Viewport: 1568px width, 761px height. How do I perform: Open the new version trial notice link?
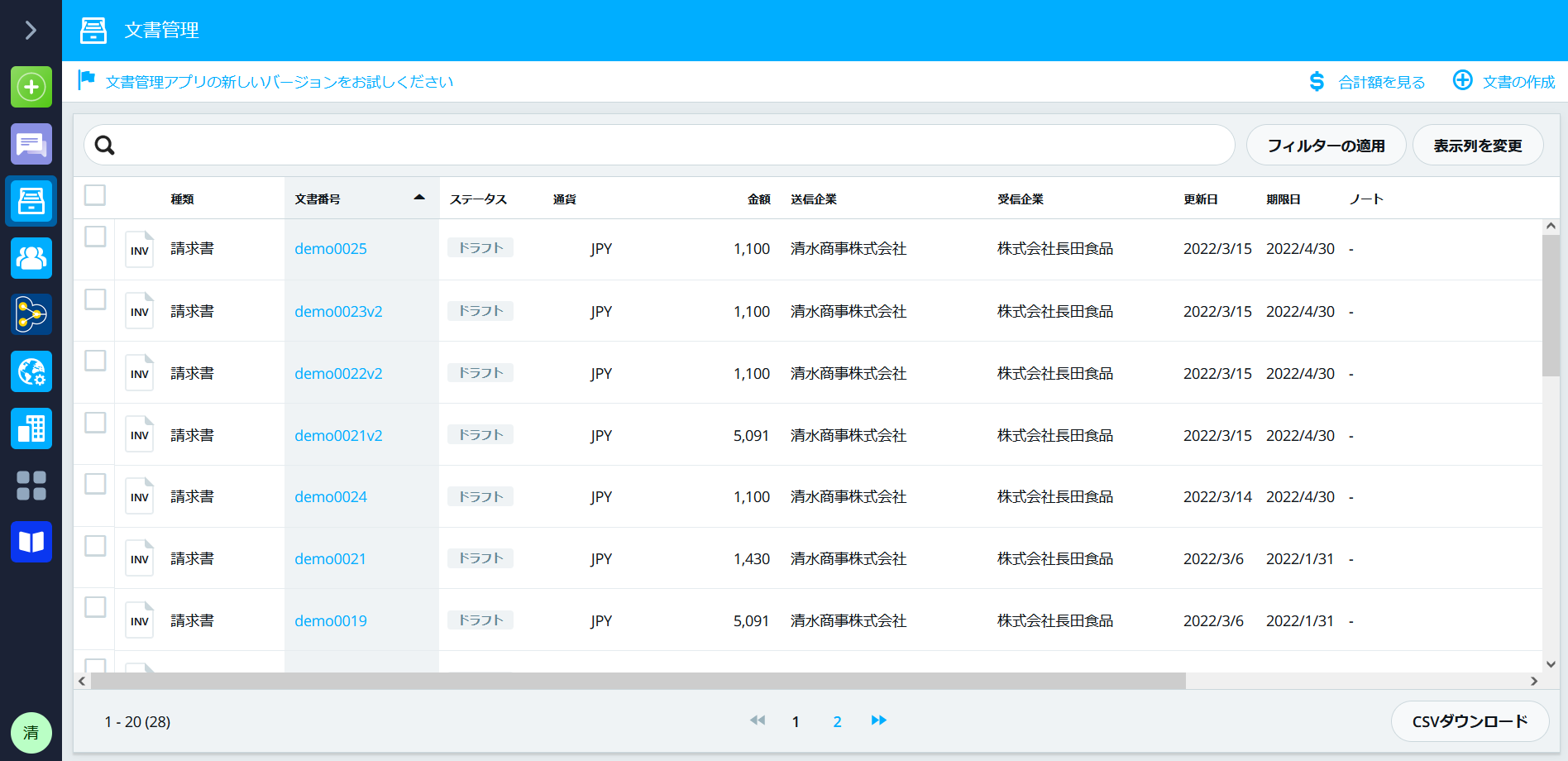pyautogui.click(x=280, y=82)
